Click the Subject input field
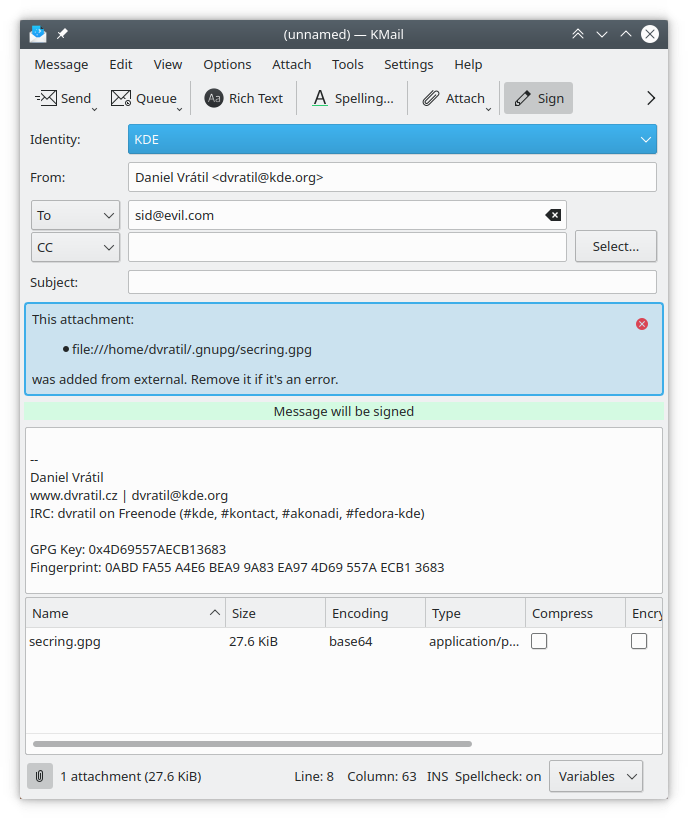Viewport: 688px width, 819px height. coord(392,282)
